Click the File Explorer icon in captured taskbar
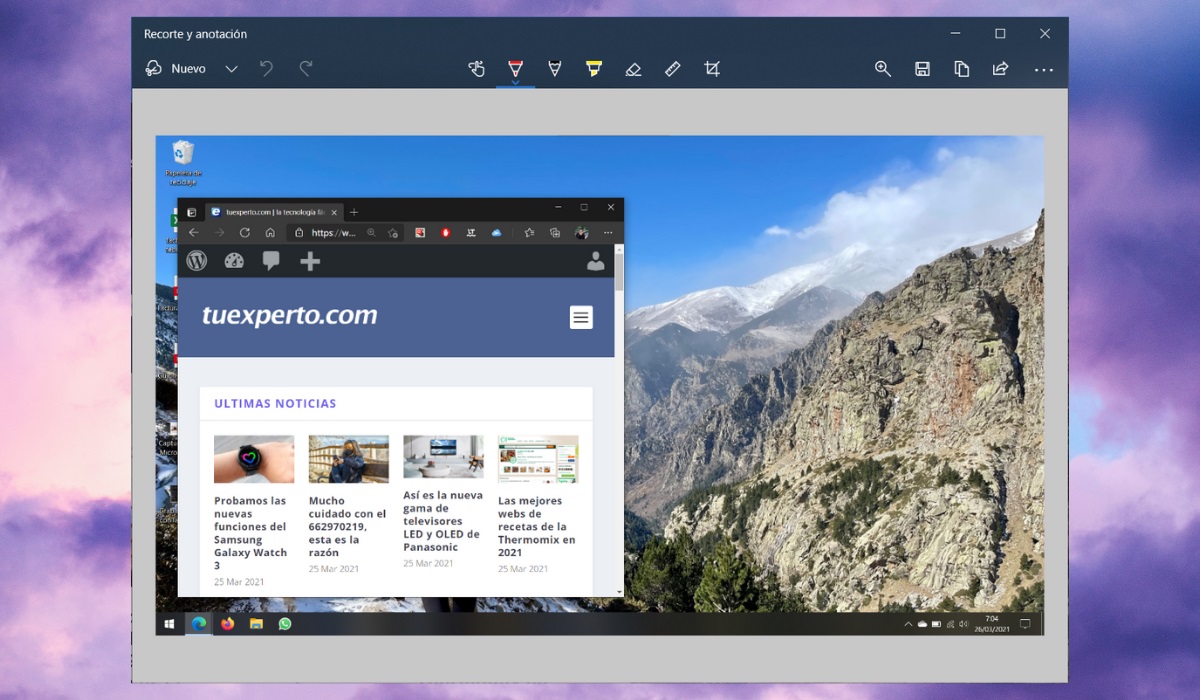Viewport: 1200px width, 700px height. coord(256,624)
